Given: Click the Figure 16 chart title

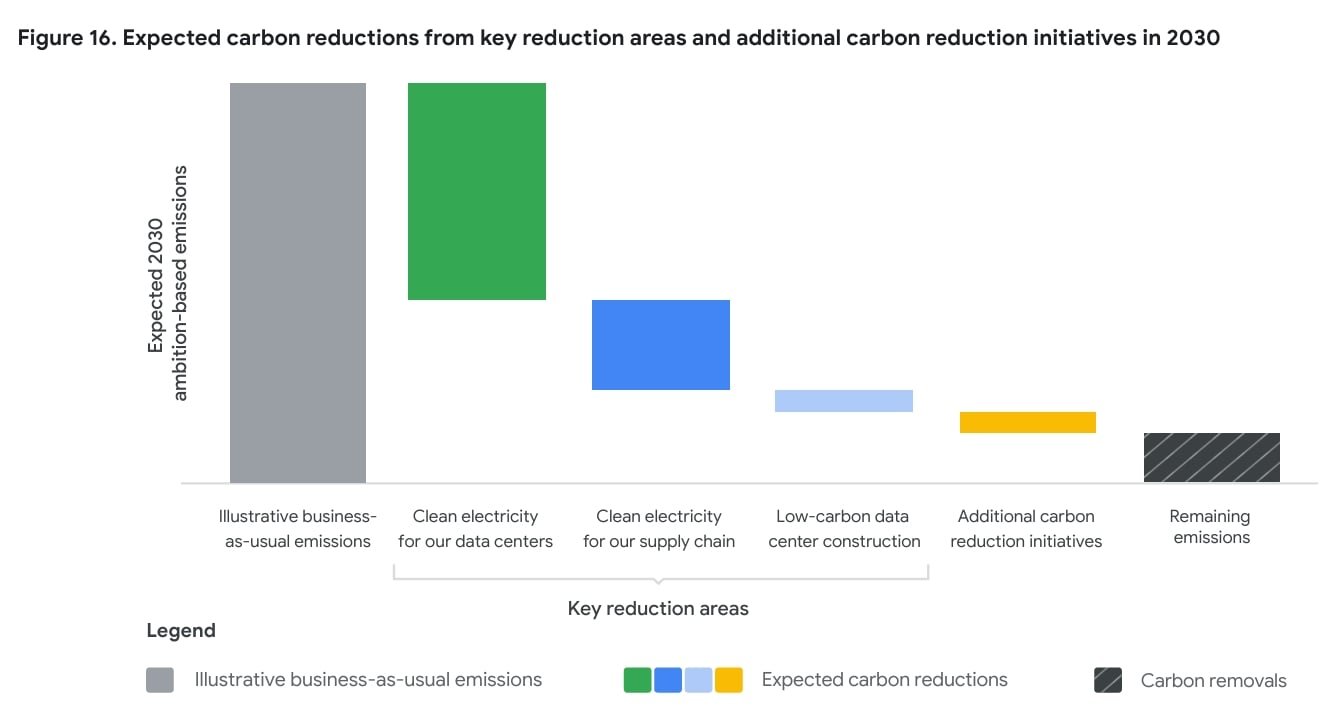Looking at the screenshot, I should point(618,37).
